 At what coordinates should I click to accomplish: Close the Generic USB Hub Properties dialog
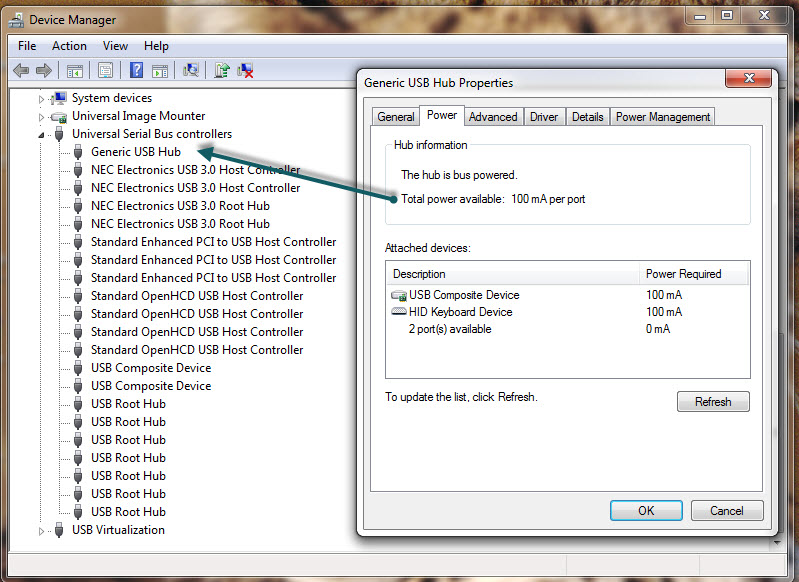pos(749,78)
